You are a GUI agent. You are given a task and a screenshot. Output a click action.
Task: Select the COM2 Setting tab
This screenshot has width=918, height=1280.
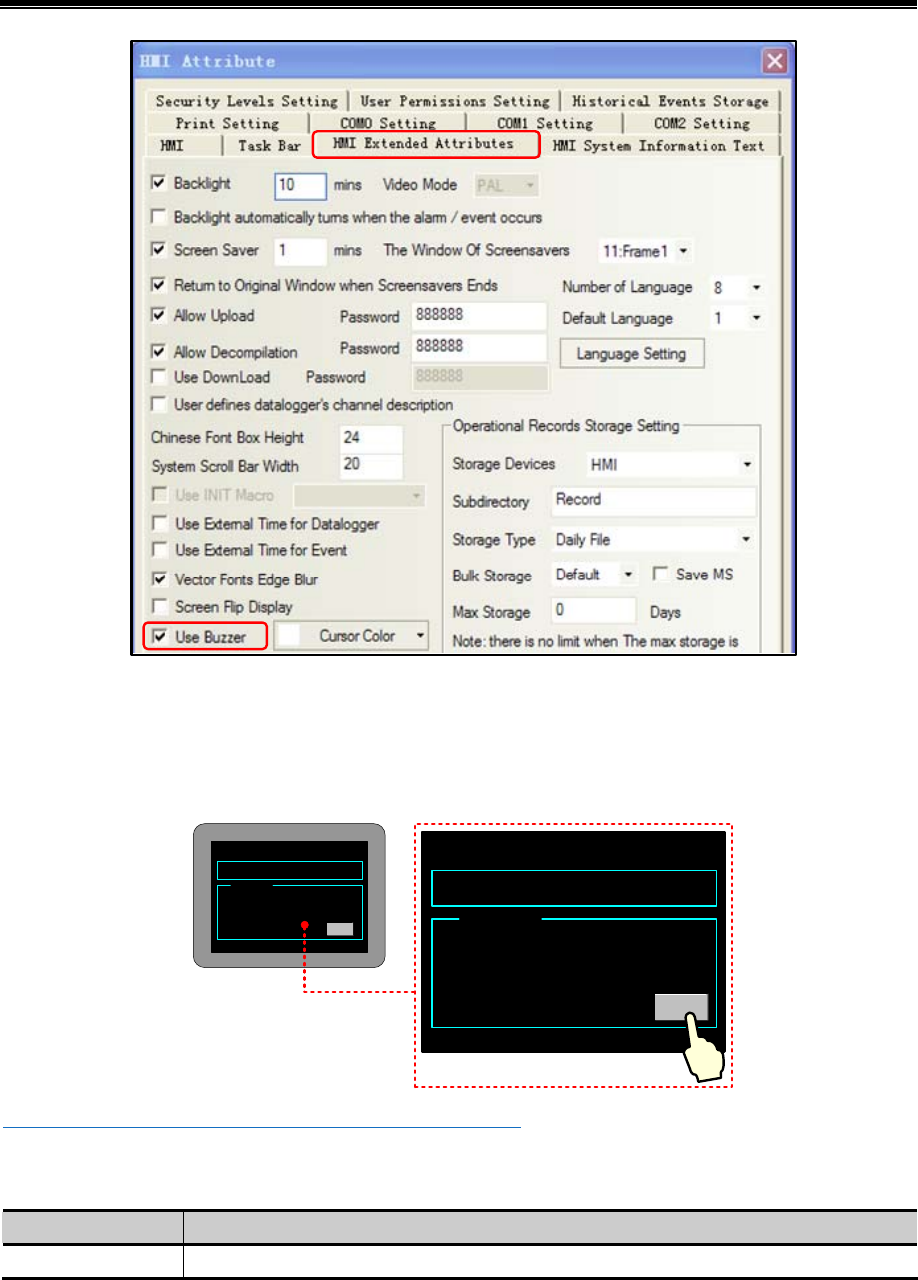coord(701,123)
